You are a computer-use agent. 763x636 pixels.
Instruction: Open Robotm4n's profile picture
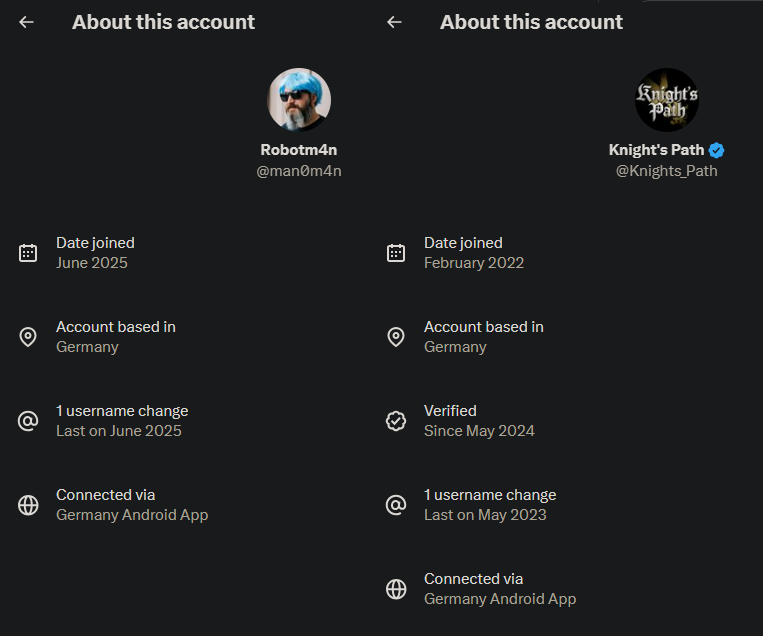(299, 100)
